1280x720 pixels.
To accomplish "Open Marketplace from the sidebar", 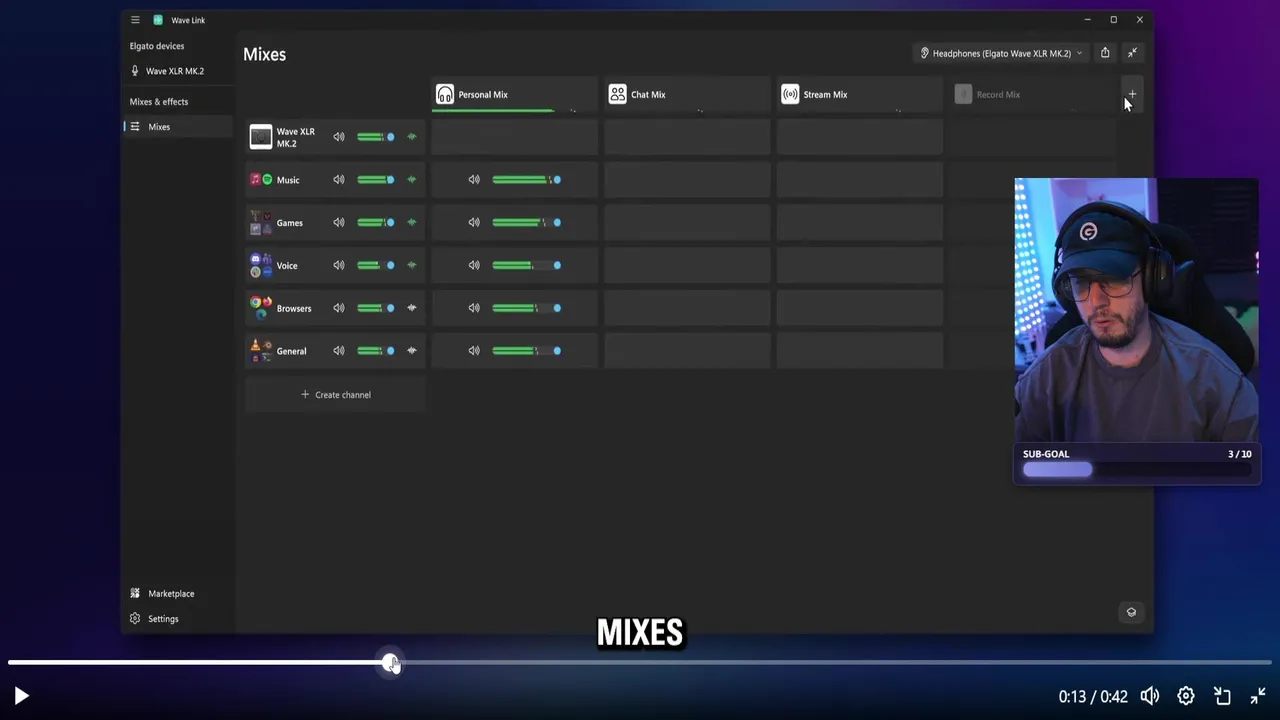I will tap(179, 593).
